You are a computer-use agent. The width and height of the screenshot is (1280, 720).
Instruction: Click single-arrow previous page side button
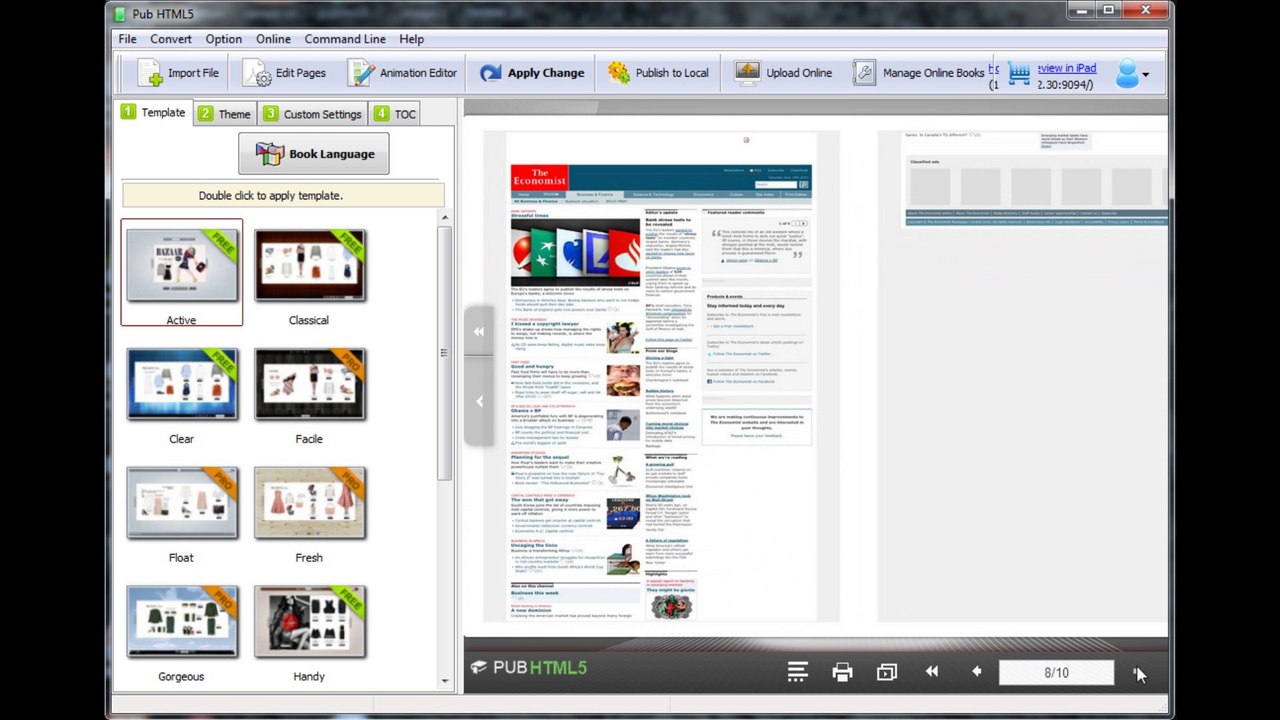(479, 401)
